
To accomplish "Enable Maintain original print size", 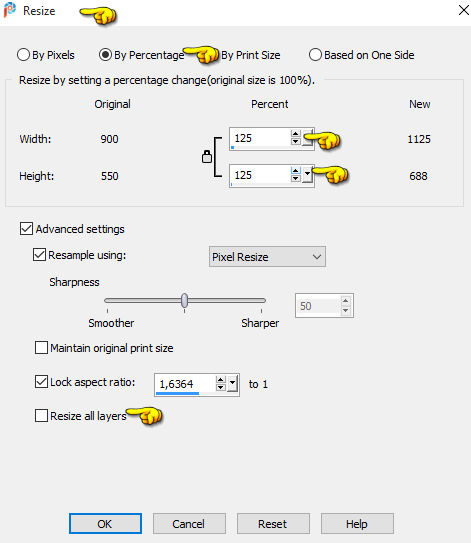I will [x=41, y=347].
